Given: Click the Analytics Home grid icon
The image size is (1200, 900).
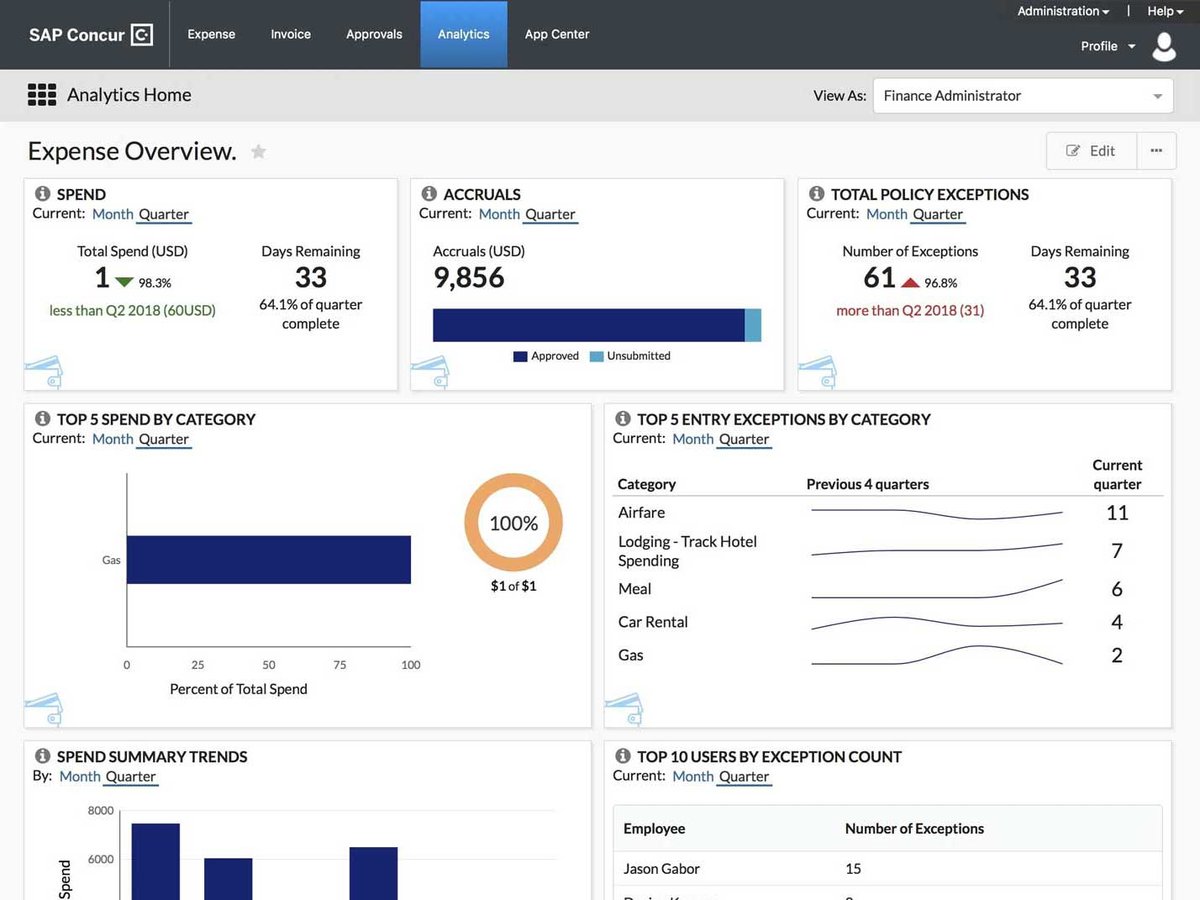Looking at the screenshot, I should coord(42,95).
